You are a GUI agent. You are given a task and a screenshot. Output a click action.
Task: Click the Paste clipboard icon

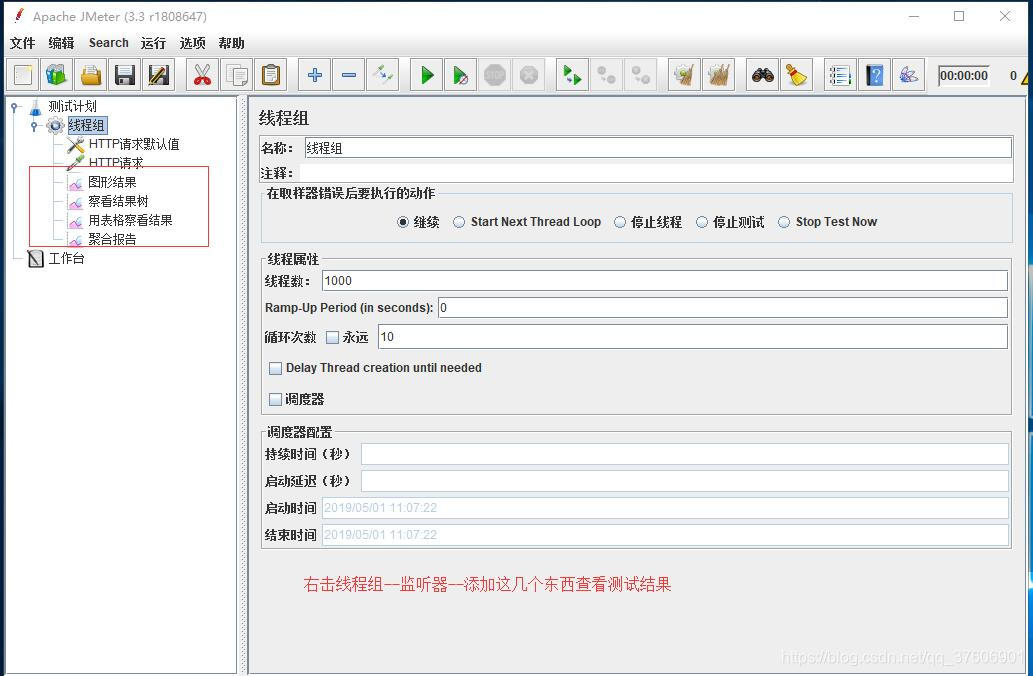(x=271, y=75)
